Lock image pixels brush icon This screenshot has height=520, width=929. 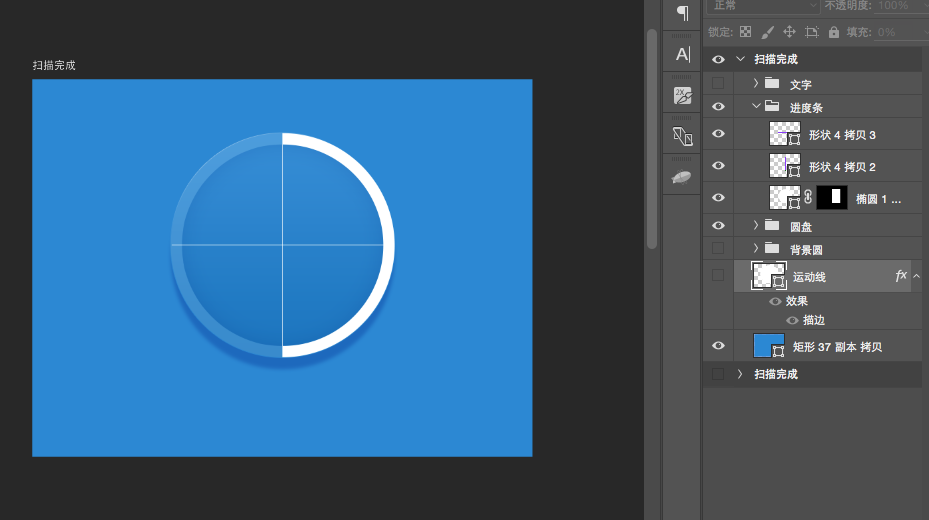(767, 32)
